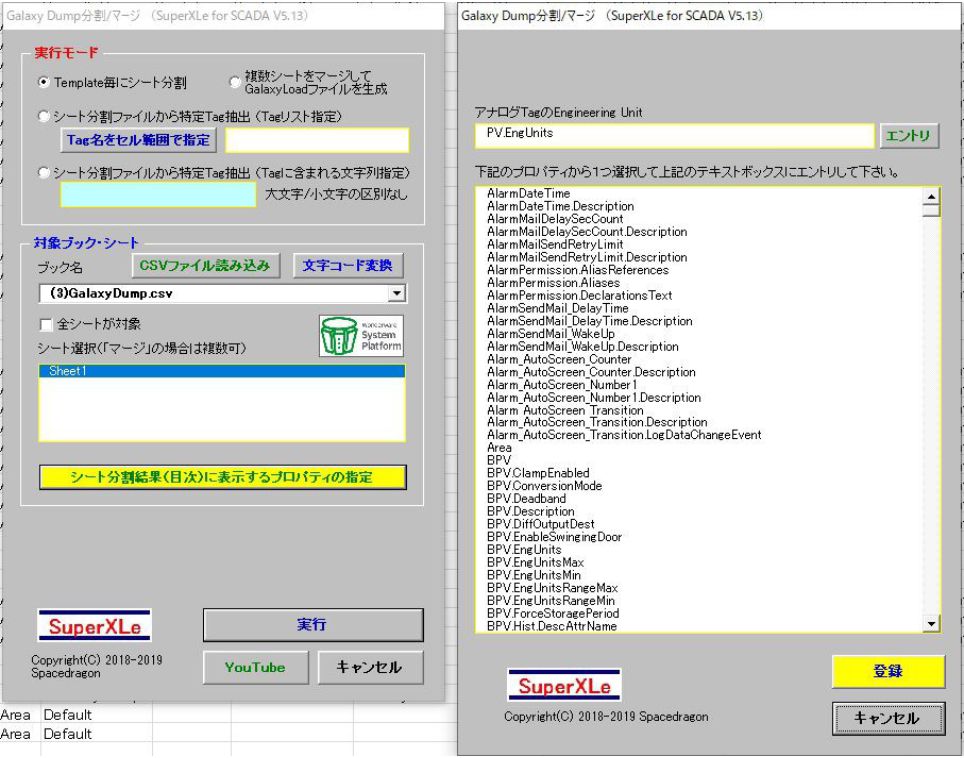Image resolution: width=964 pixels, height=758 pixels.
Task: Select BPV.ClampEnabled property
Action: pyautogui.click(x=538, y=473)
